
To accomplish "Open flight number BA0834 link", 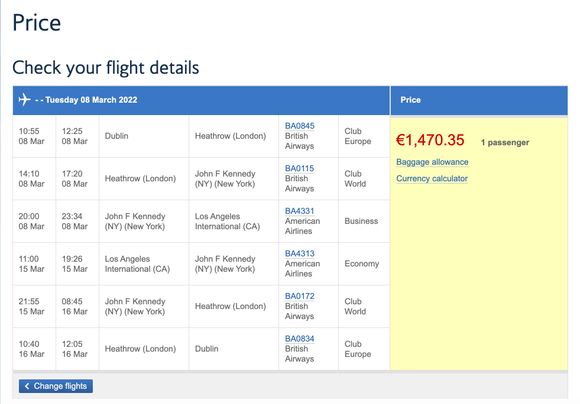I will coord(299,339).
